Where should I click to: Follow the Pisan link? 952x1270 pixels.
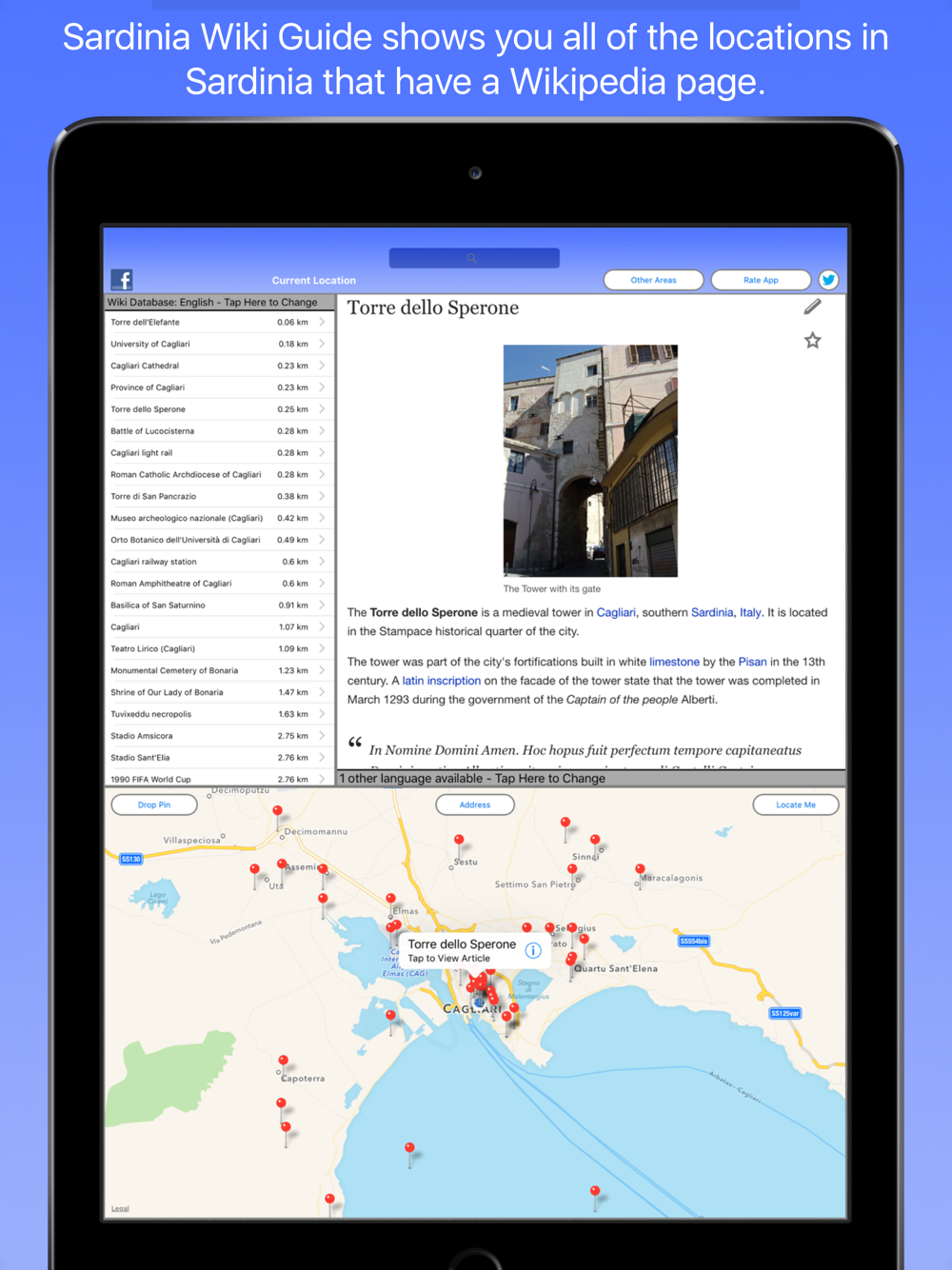752,662
